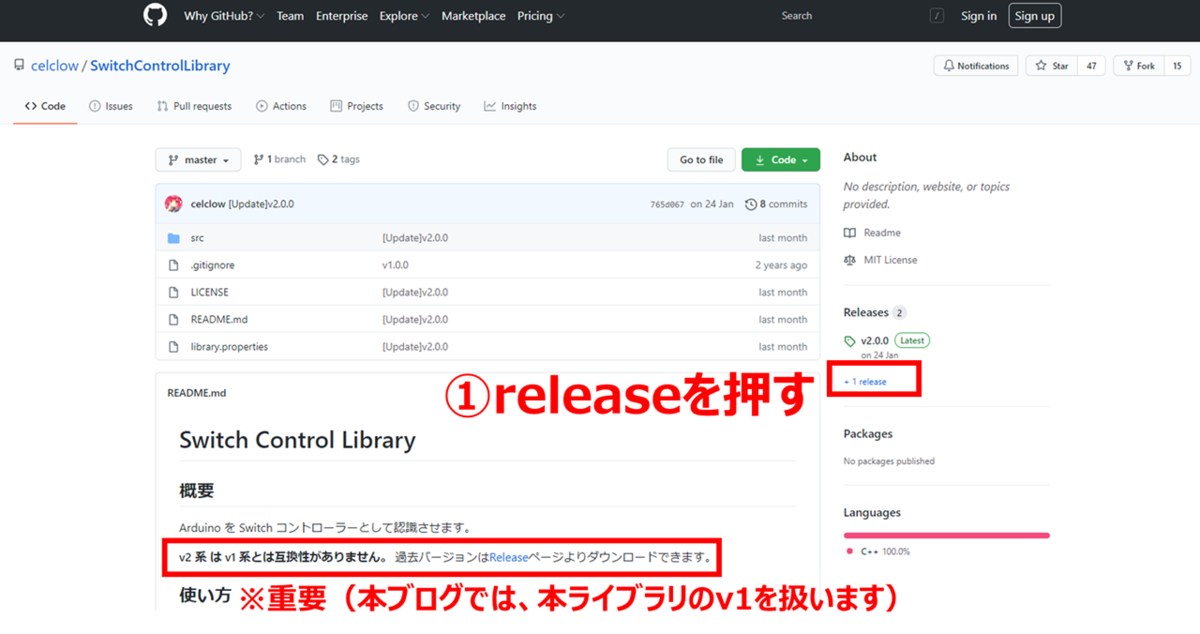Screen dimensions: 1200x634
Task: View the 47 stargazers count
Action: click(x=1091, y=66)
